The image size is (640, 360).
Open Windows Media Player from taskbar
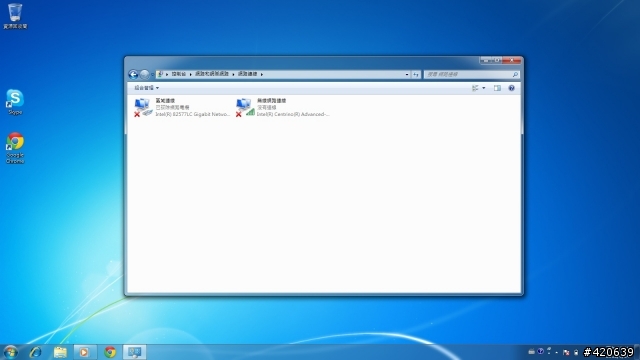(84, 352)
